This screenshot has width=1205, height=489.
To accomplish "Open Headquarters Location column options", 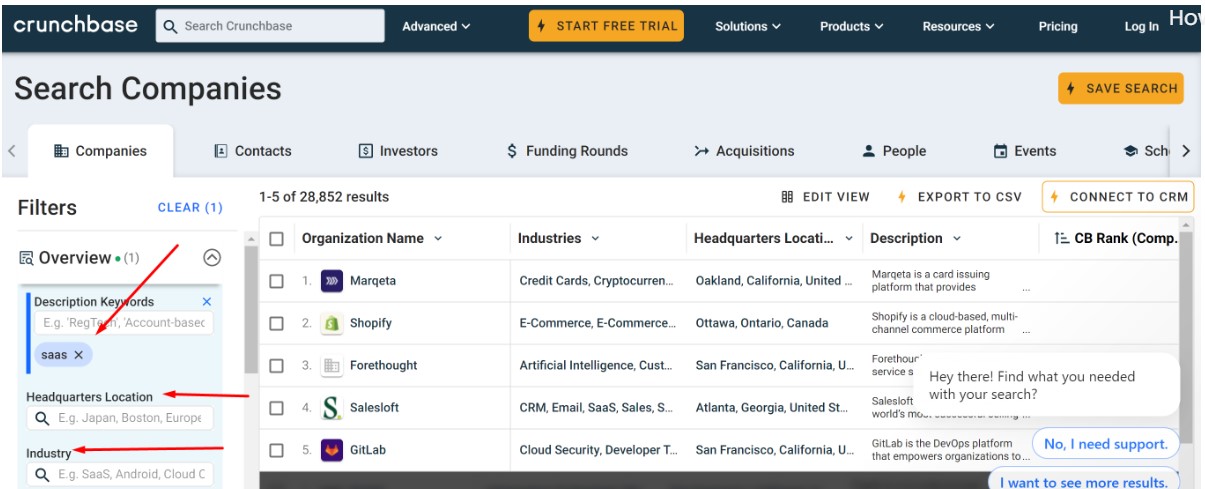I will tap(849, 239).
